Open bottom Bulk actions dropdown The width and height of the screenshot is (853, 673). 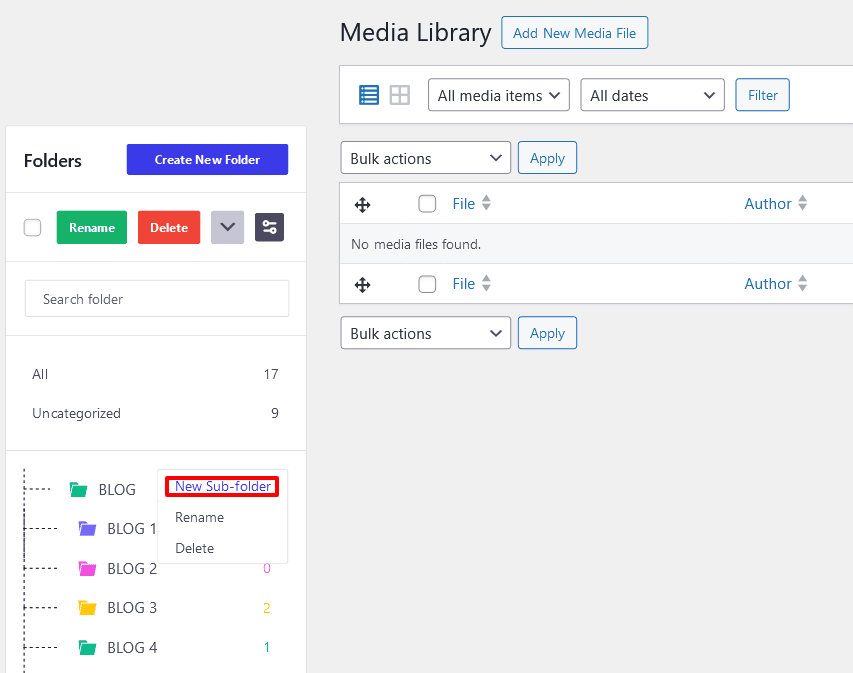coord(425,333)
